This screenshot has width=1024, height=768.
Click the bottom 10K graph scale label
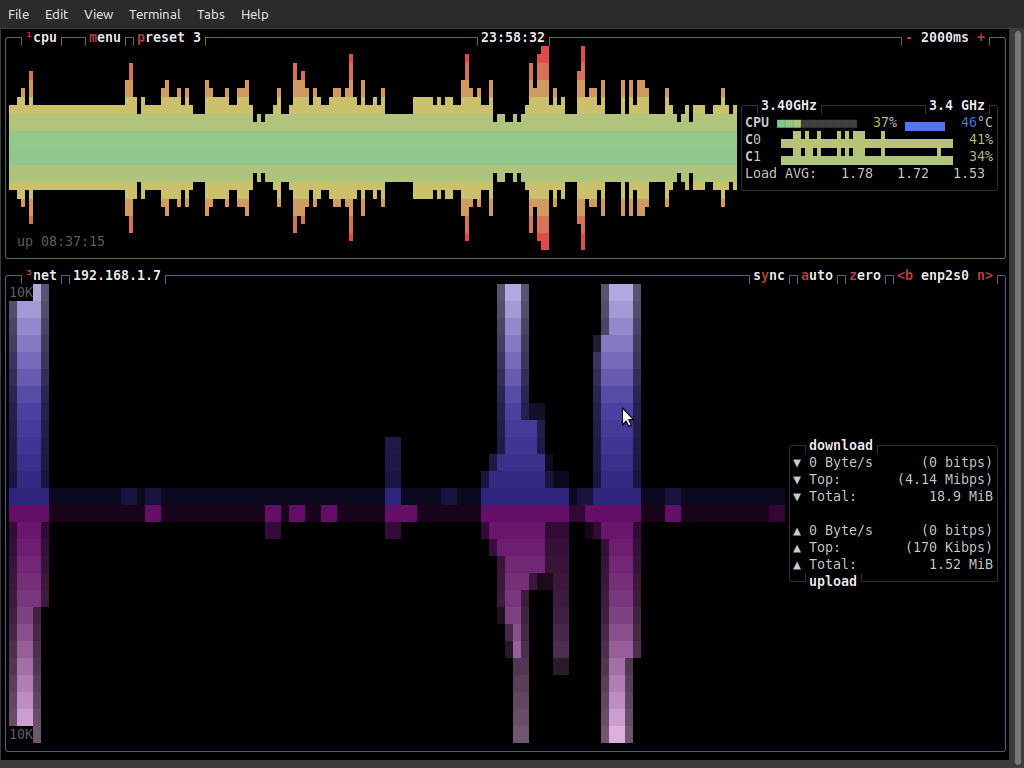pos(21,734)
